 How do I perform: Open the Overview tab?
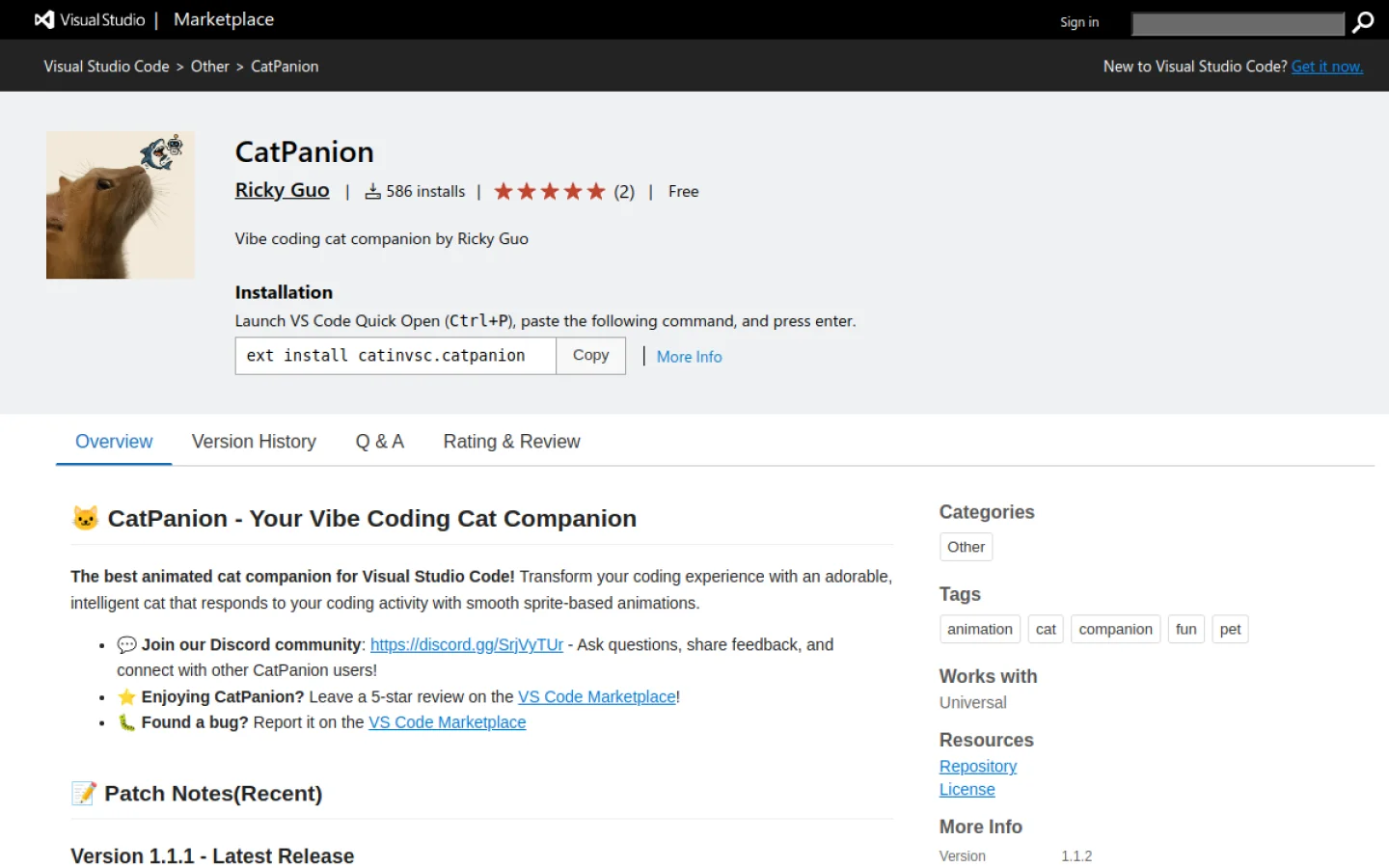114,442
